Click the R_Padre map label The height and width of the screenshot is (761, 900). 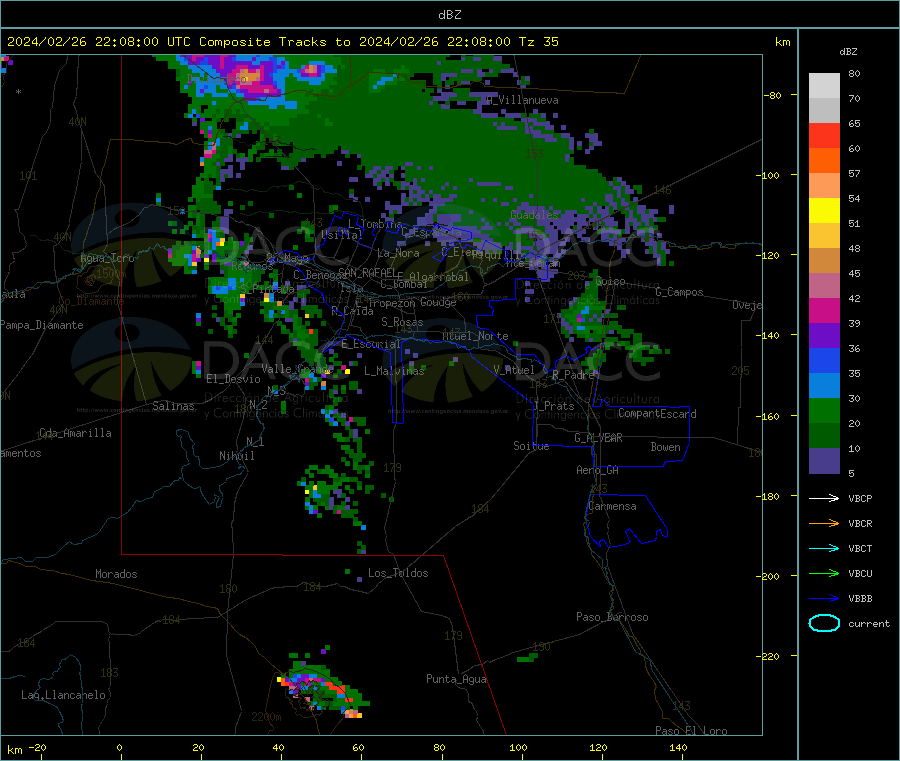(573, 375)
